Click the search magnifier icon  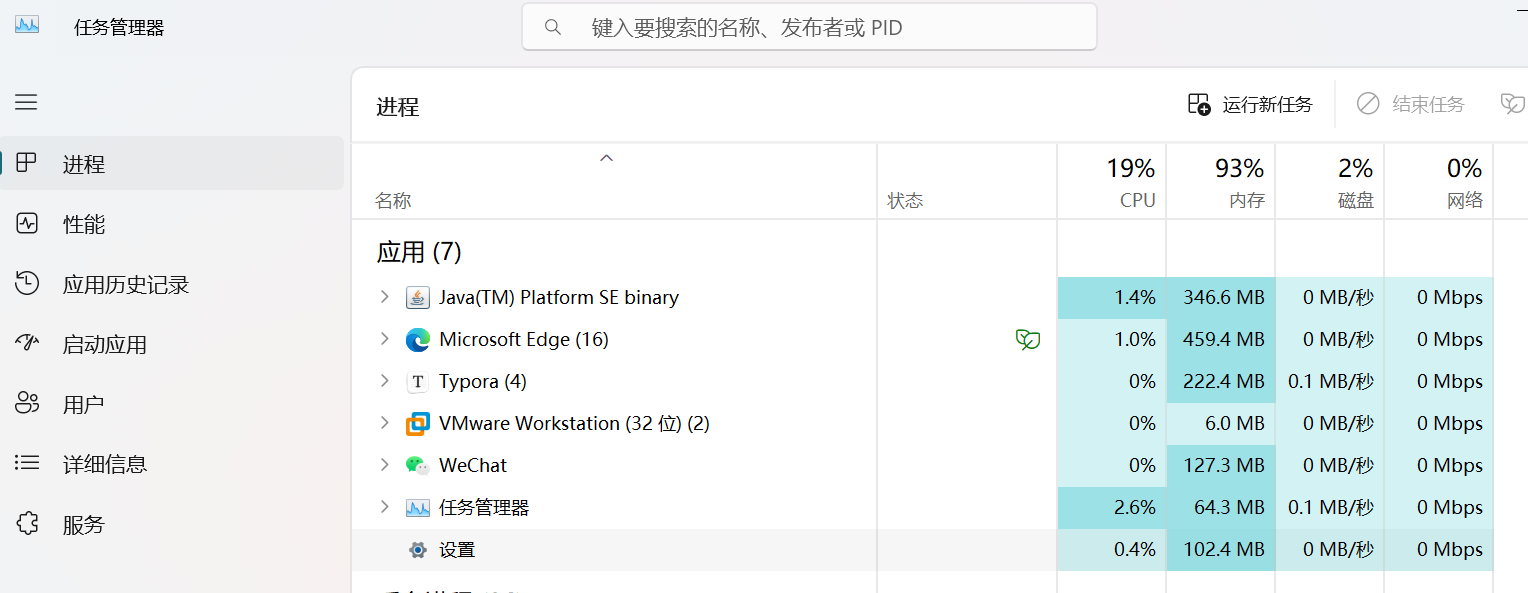click(x=553, y=27)
